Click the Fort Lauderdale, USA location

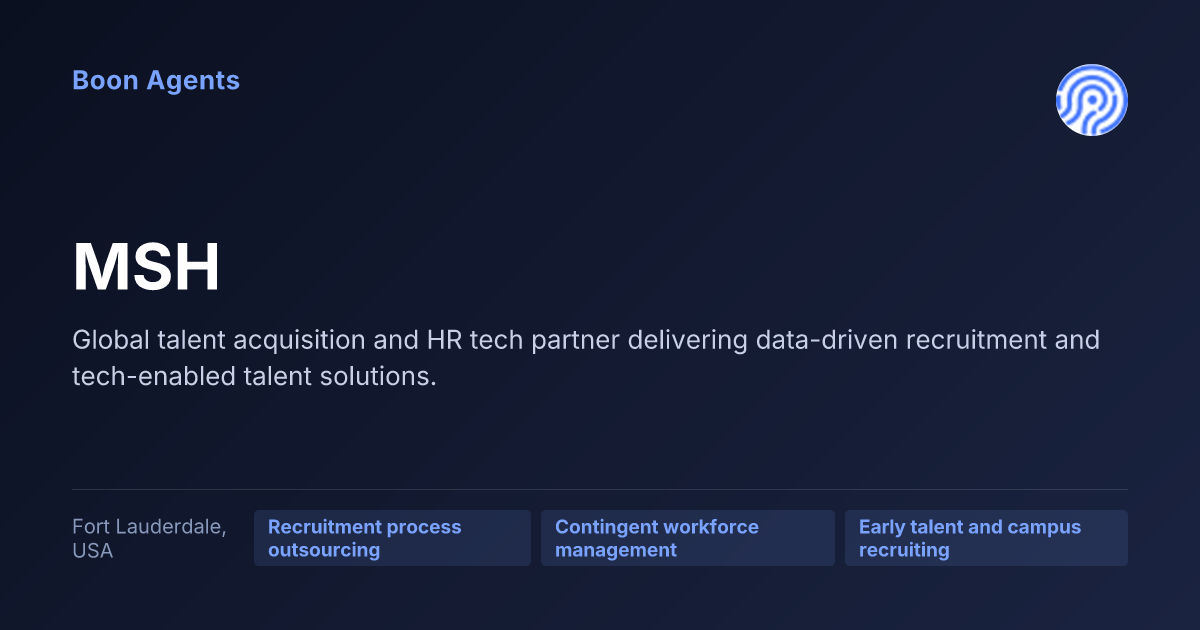pos(149,538)
